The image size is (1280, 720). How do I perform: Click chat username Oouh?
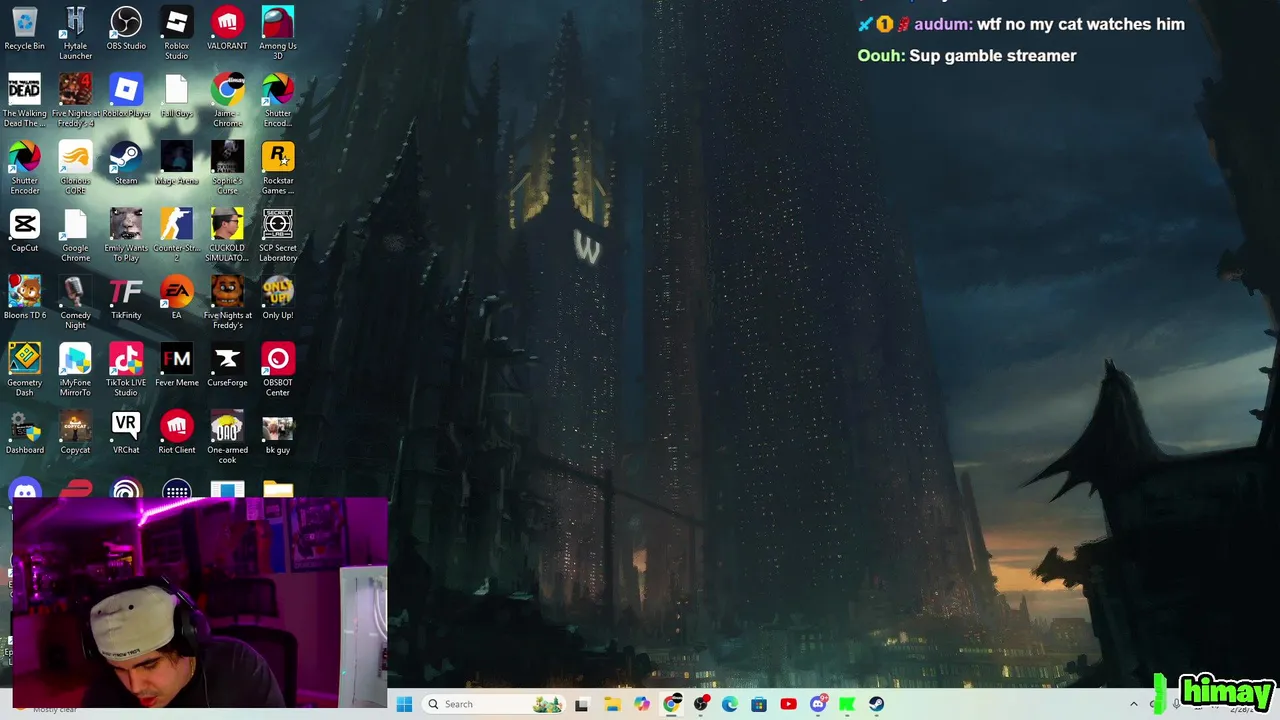tap(881, 56)
